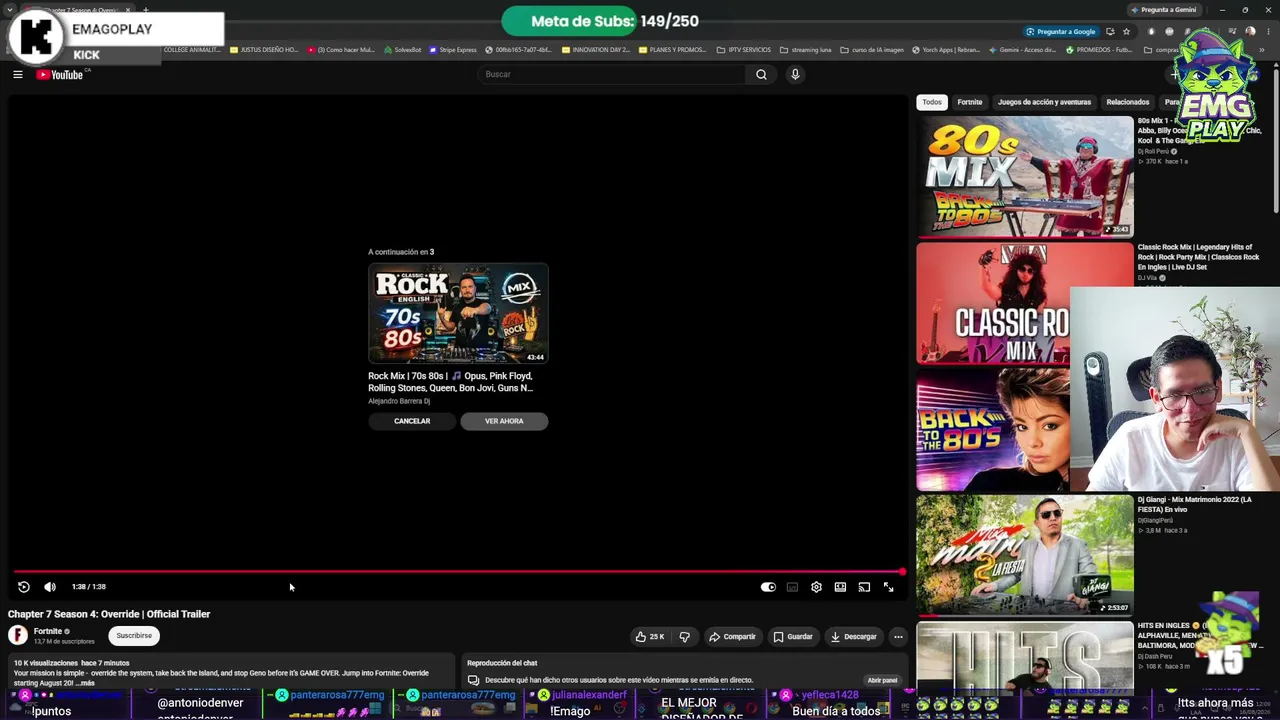Play the next video with Ver ahora
Viewport: 1280px width, 720px height.
coord(504,421)
